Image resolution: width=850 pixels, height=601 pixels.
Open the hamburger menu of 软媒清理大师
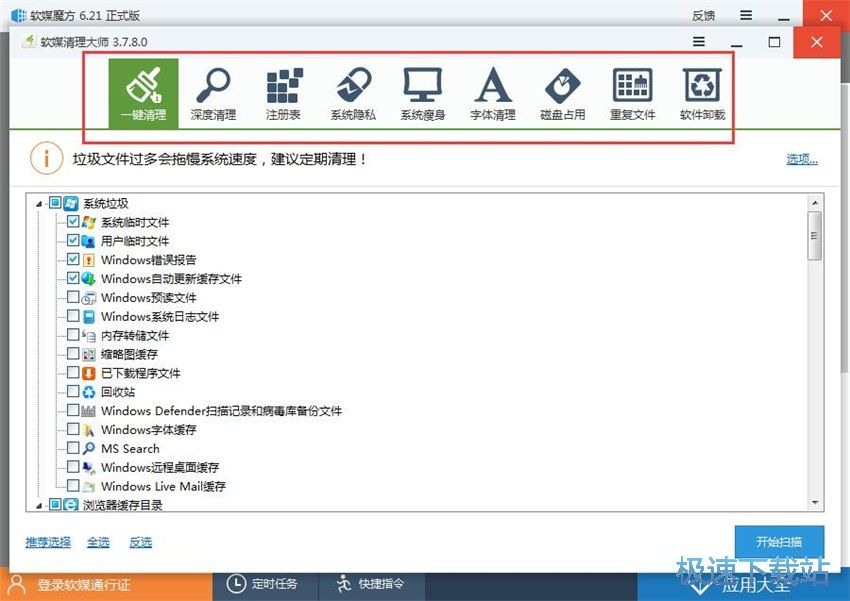pos(699,42)
